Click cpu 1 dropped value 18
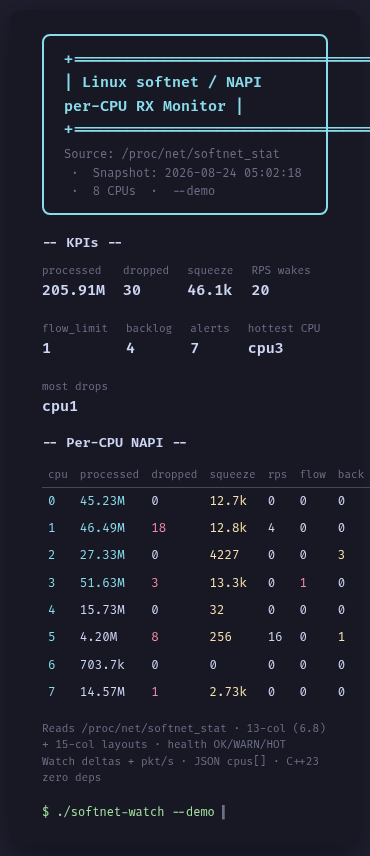370x856 pixels. coord(159,528)
